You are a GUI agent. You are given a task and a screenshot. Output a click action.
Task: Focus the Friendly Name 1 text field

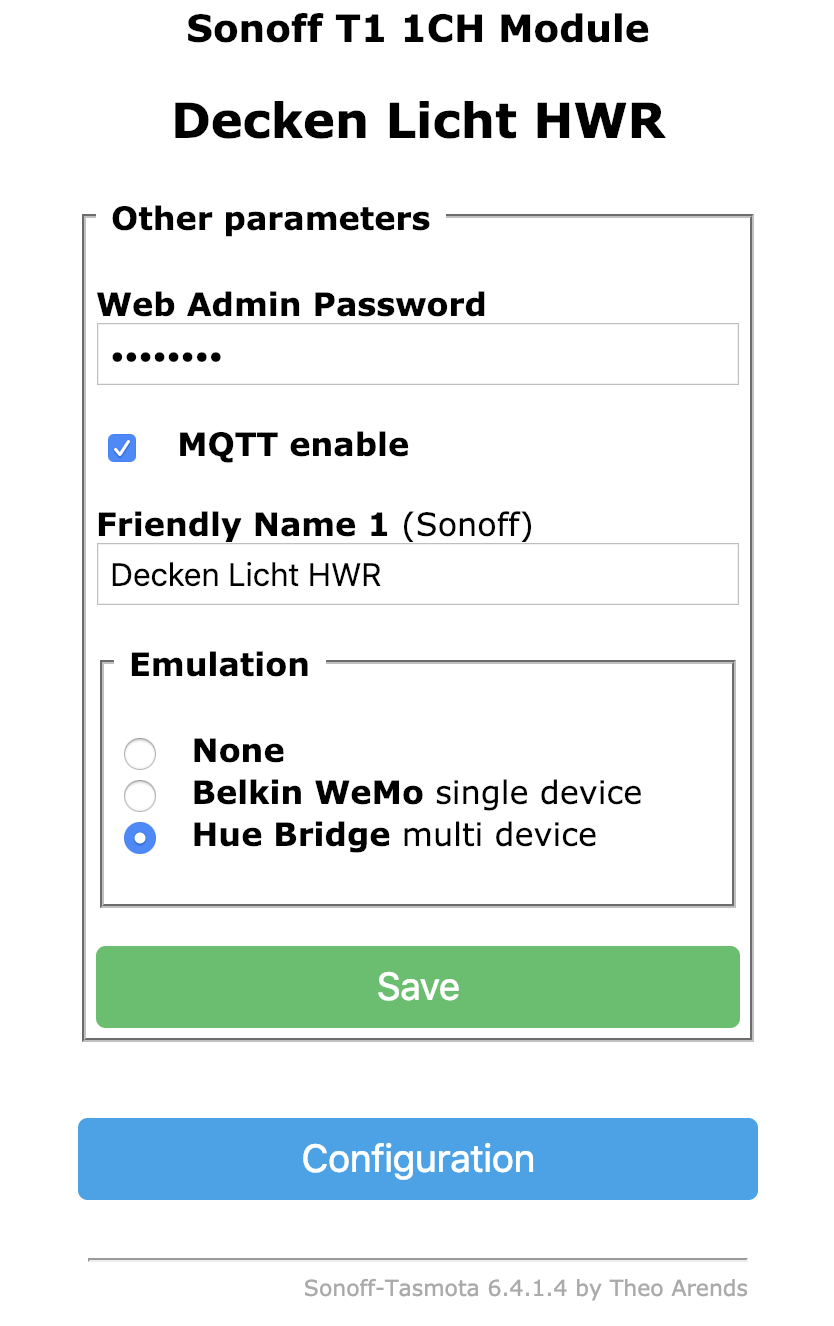pos(417,574)
